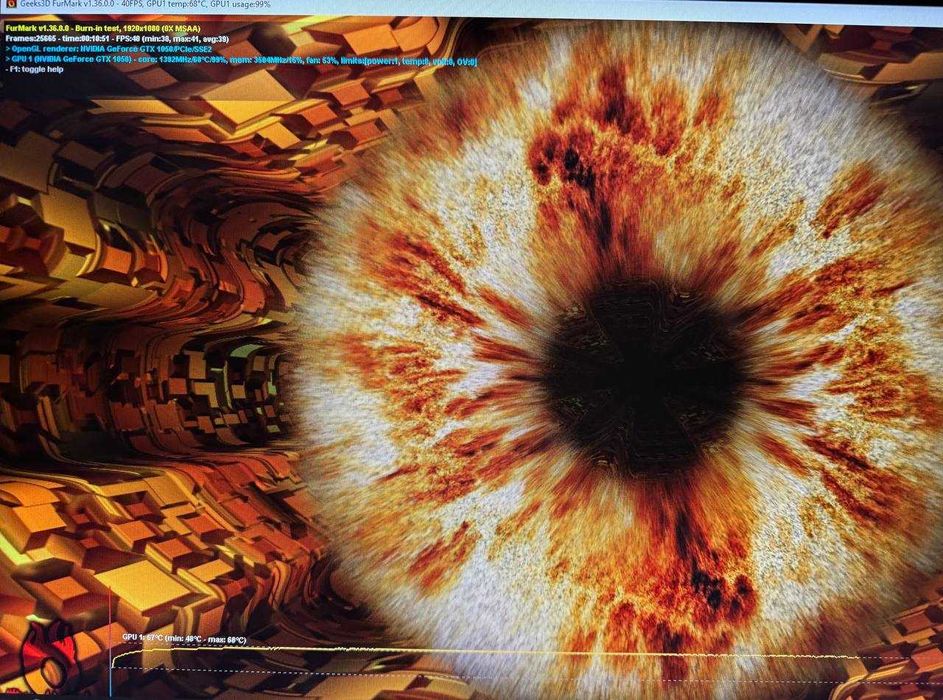Click the FurMark app icon in title bar
Screen dimensions: 943x700
click(11, 4)
